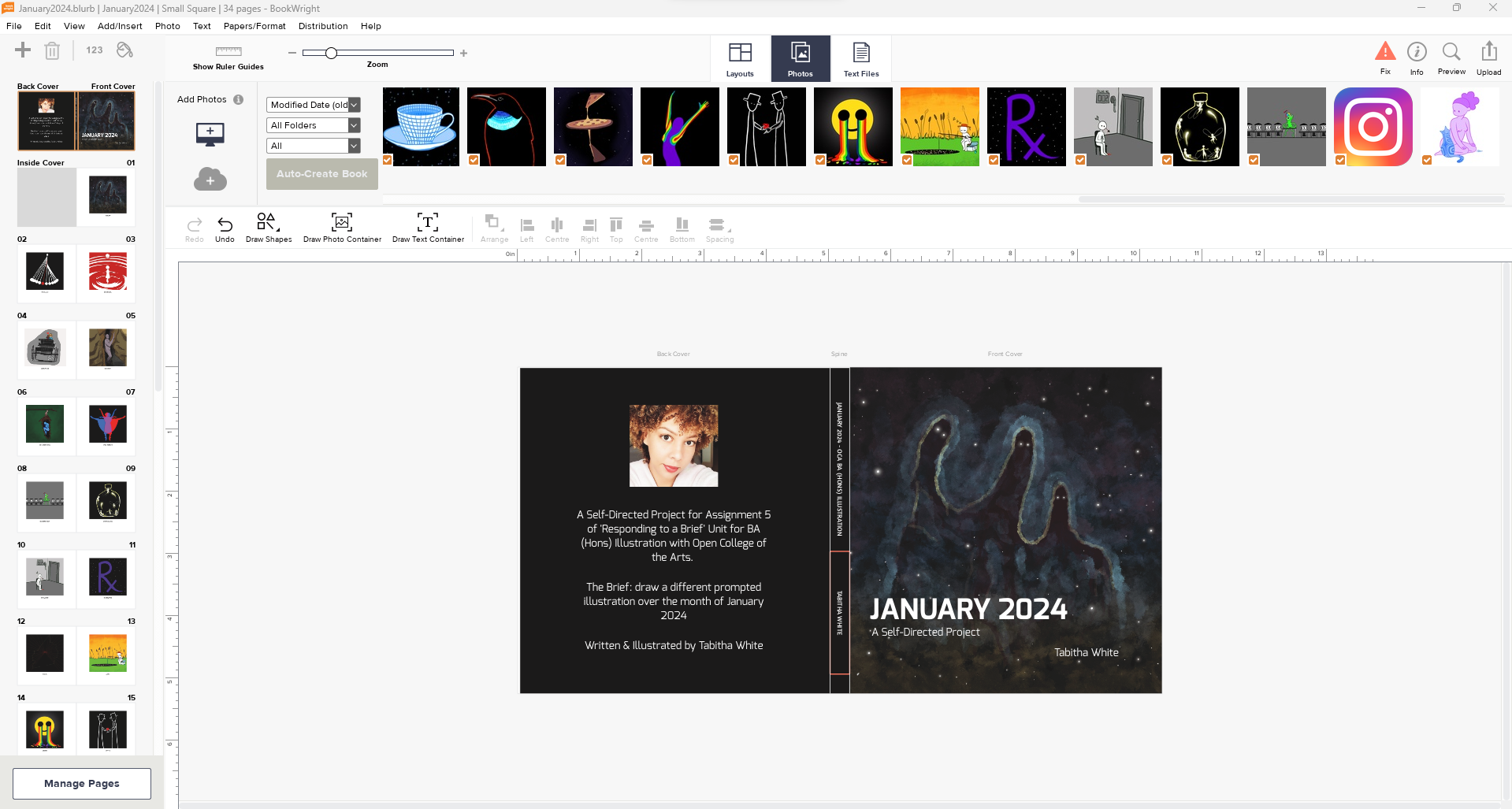Select page 03 red illustration thumbnail

point(108,272)
